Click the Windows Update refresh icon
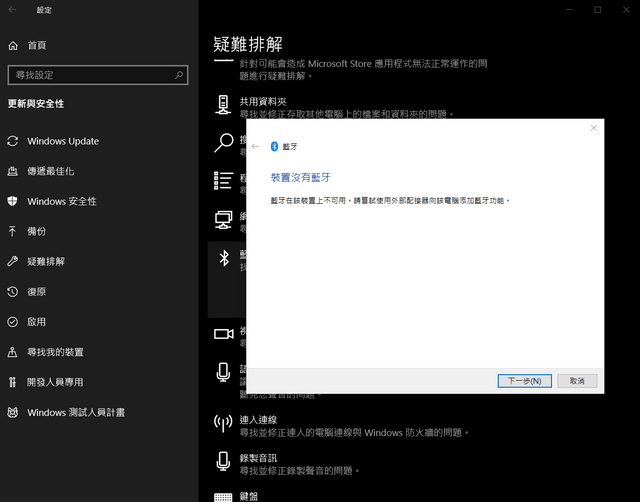 tap(13, 141)
